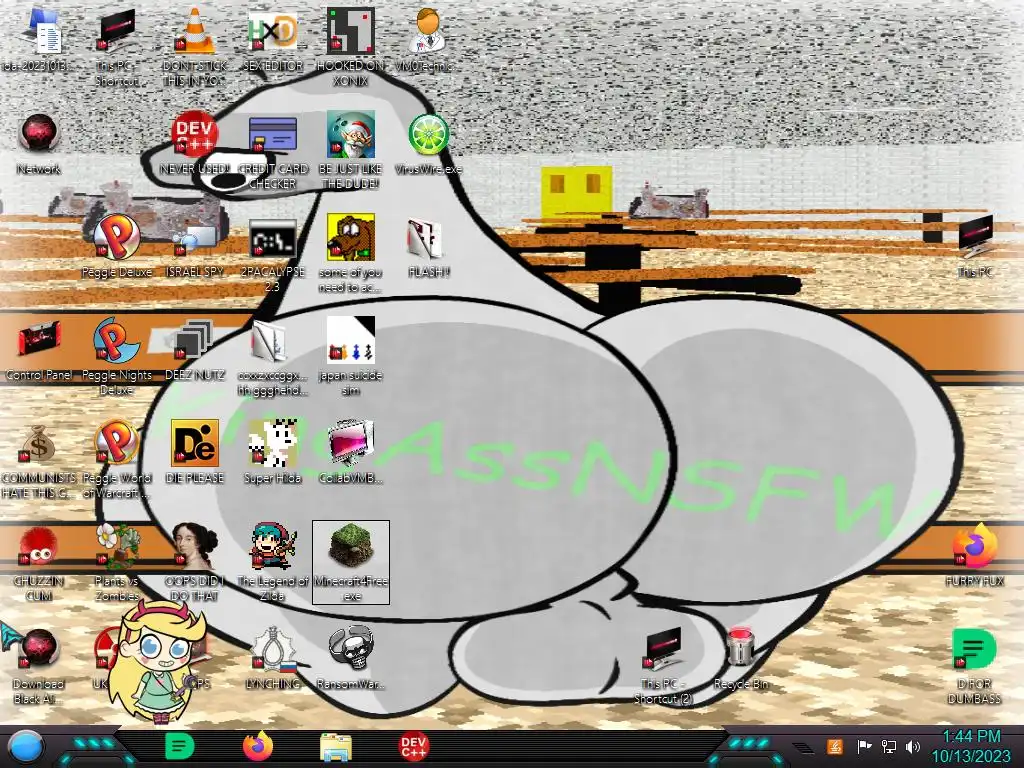The width and height of the screenshot is (1024, 768).
Task: Open the green chat app in the taskbar
Action: (180, 746)
